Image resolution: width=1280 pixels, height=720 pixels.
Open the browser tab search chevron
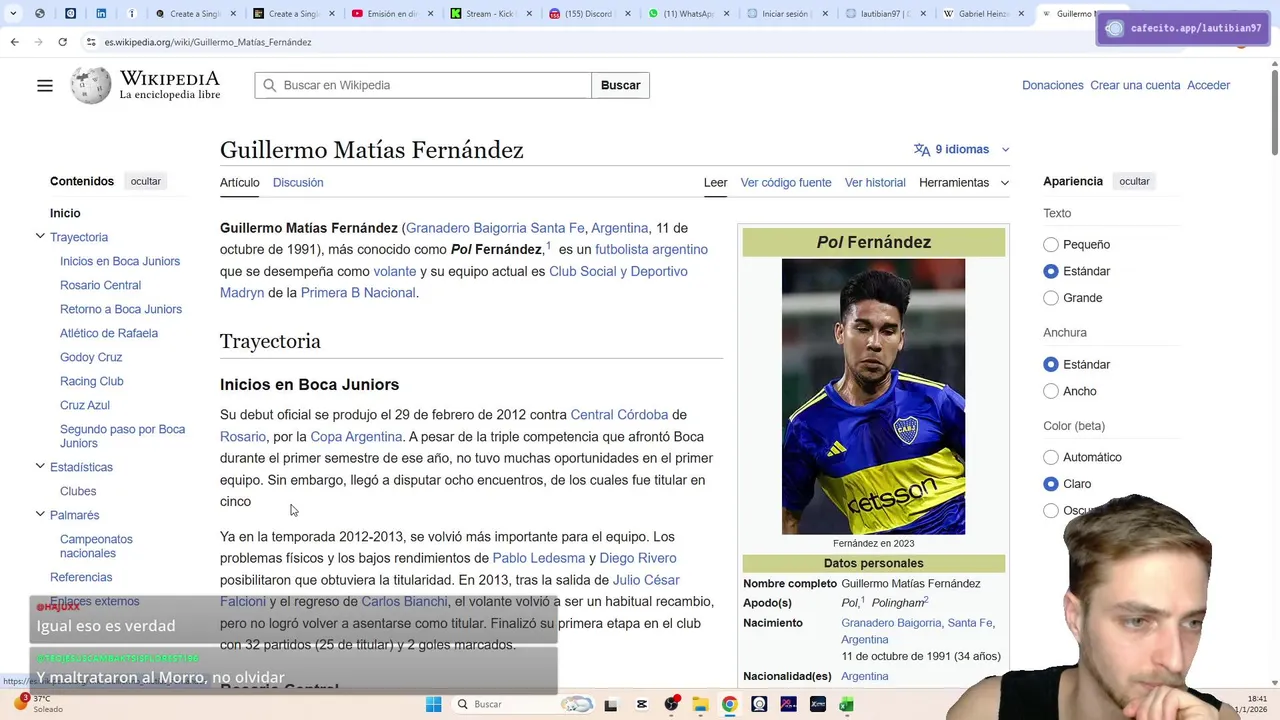12,14
